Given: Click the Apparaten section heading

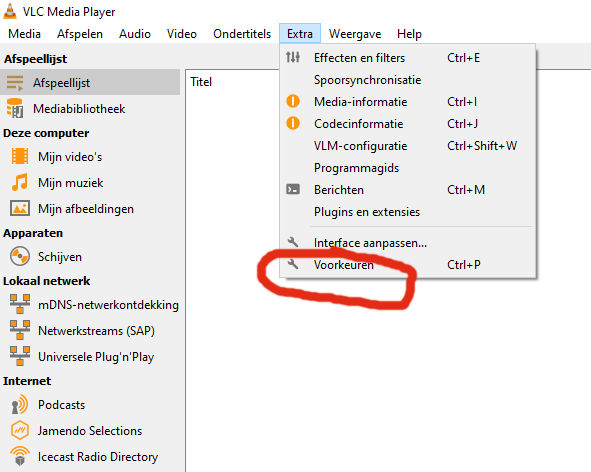Looking at the screenshot, I should click(33, 233).
